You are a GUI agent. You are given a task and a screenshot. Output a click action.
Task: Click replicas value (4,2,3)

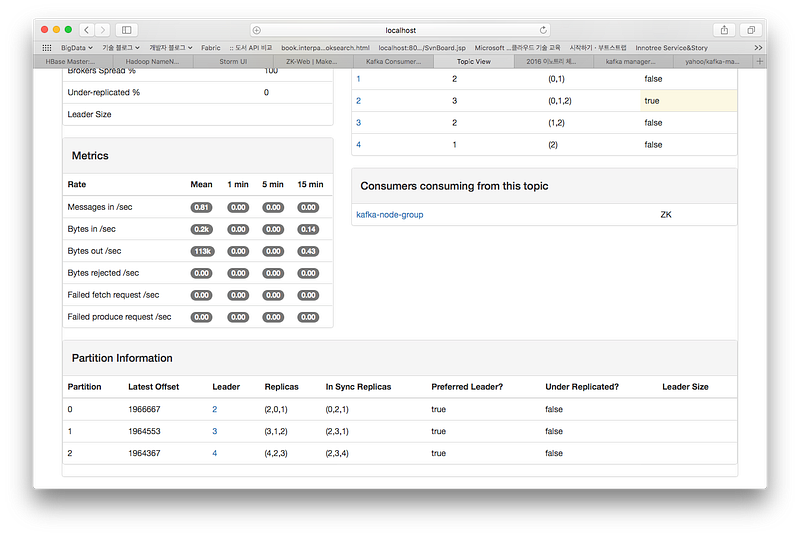click(x=276, y=453)
